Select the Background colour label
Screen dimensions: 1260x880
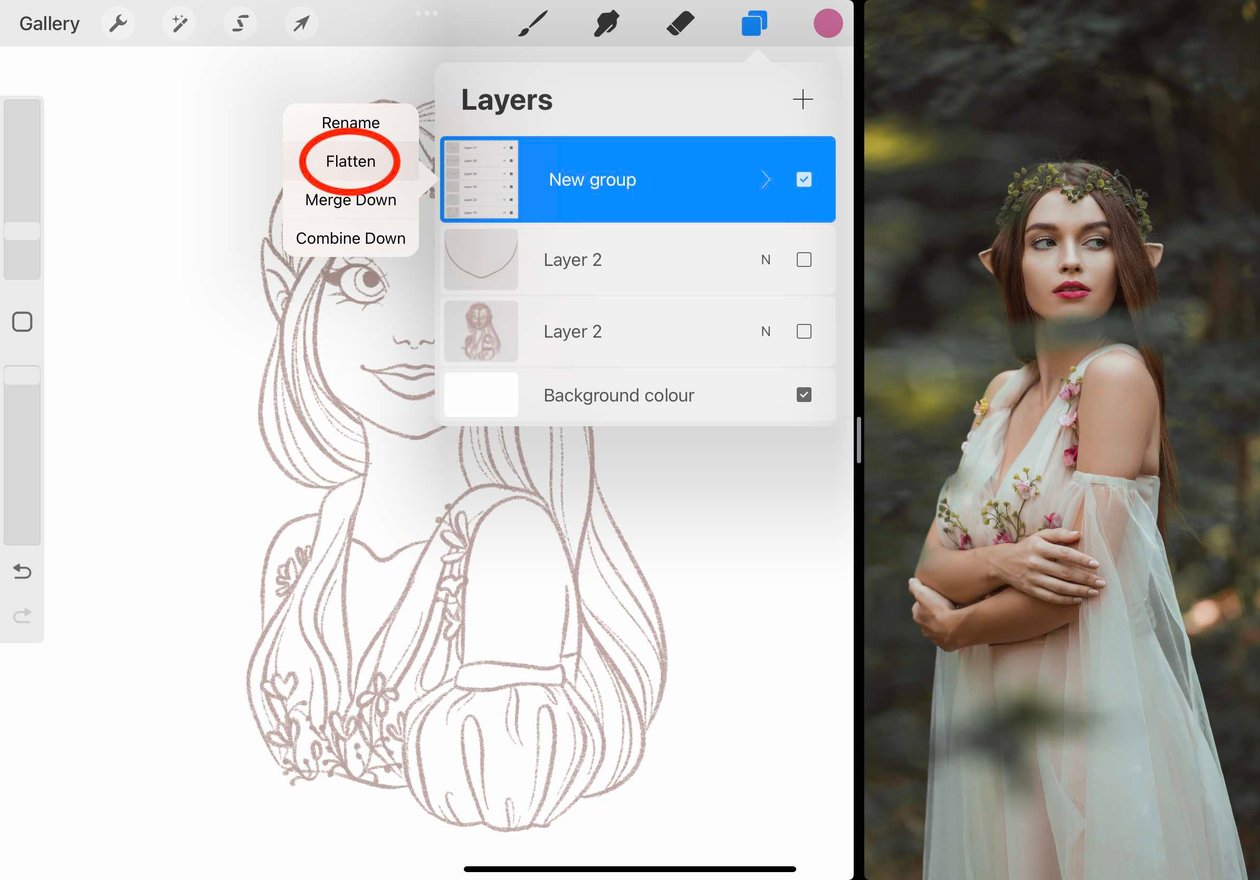click(619, 395)
